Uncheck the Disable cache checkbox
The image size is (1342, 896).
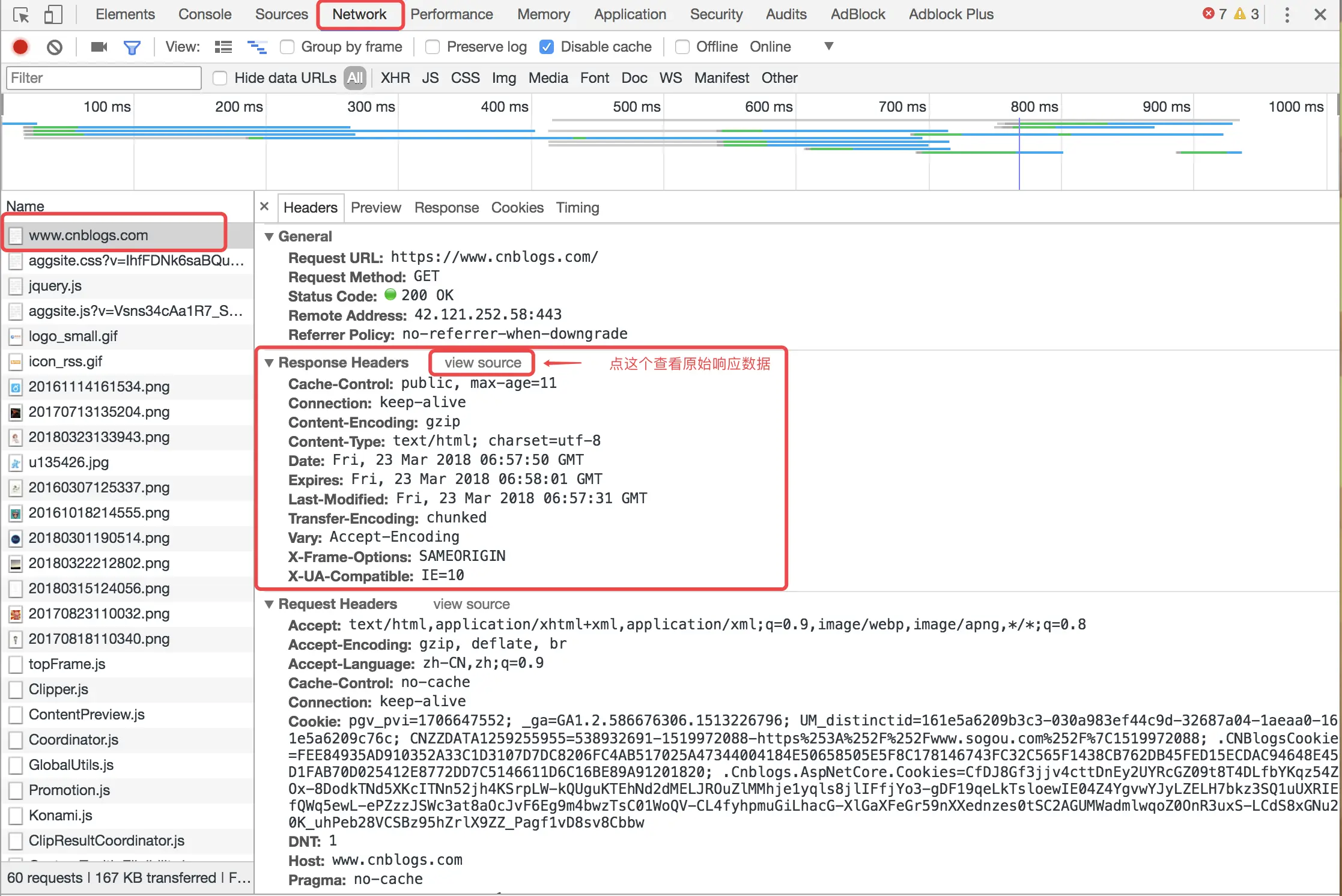(x=546, y=47)
